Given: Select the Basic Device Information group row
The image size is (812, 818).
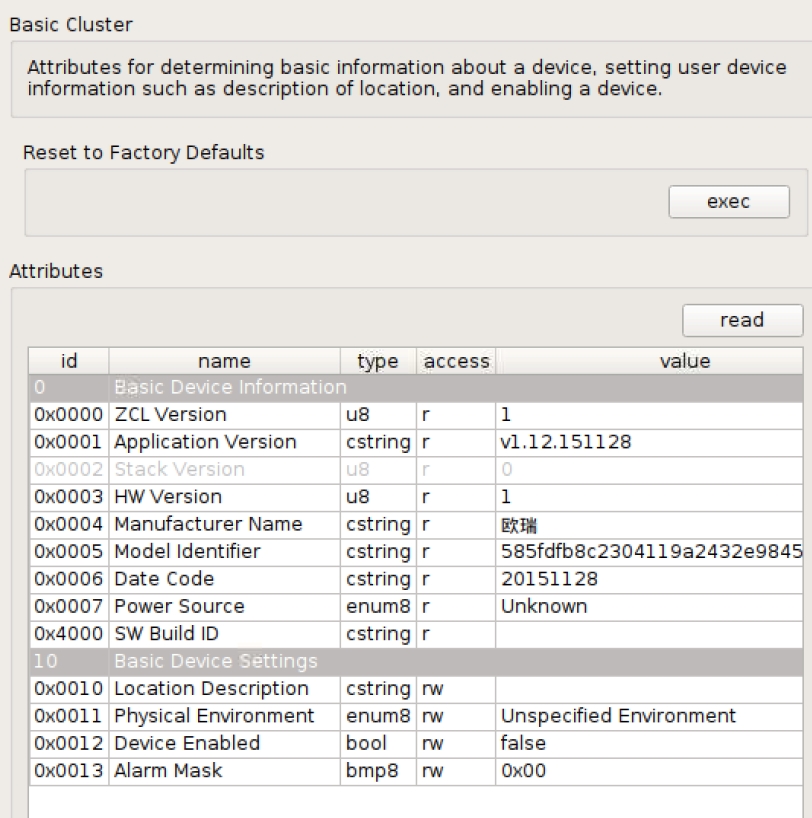Looking at the screenshot, I should click(x=416, y=388).
